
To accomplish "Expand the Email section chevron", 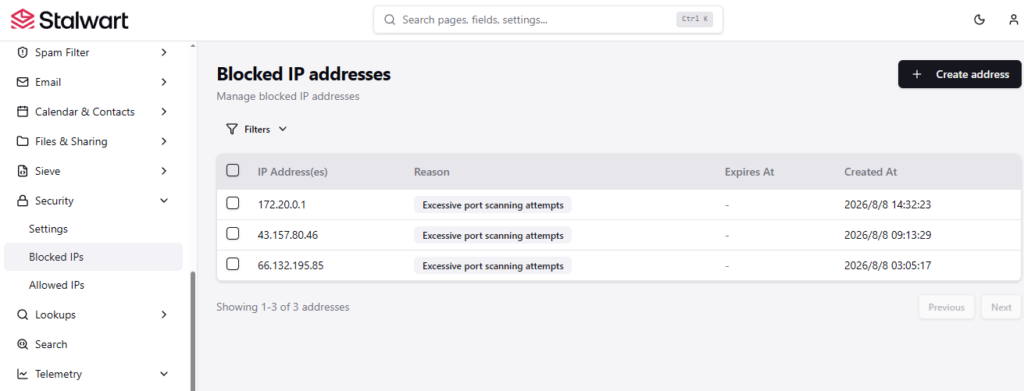I will tap(164, 82).
